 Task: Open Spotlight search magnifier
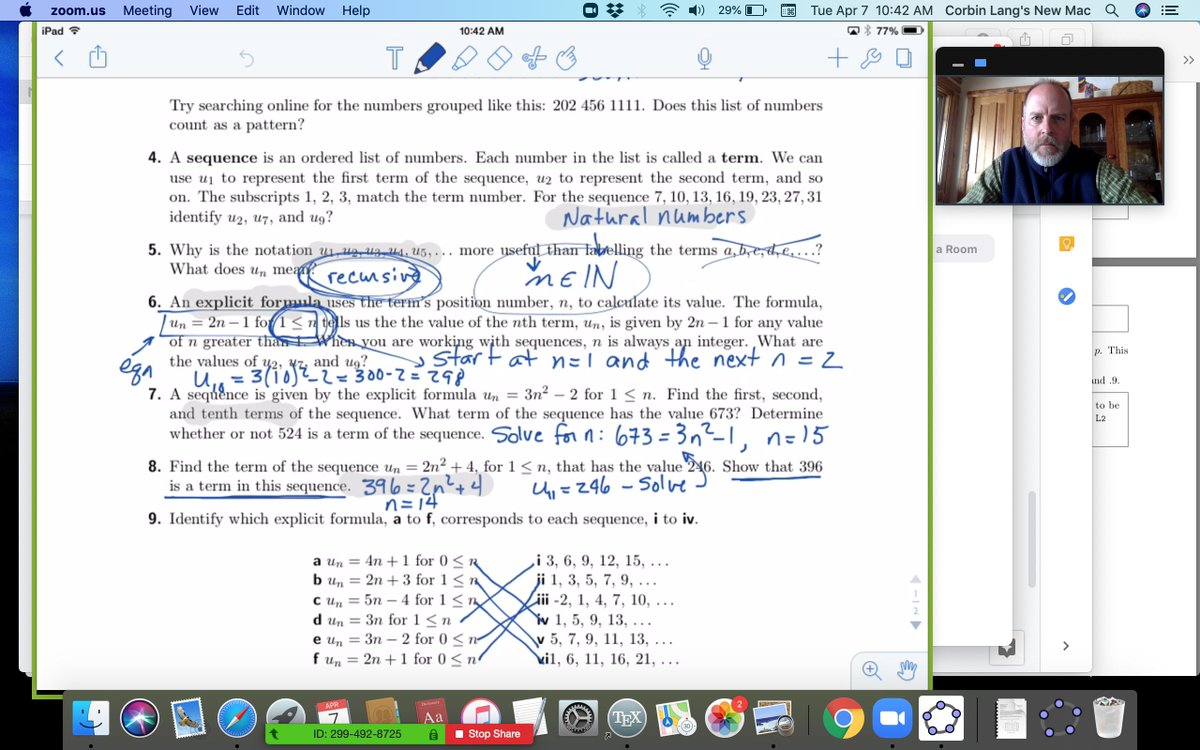click(x=1112, y=10)
